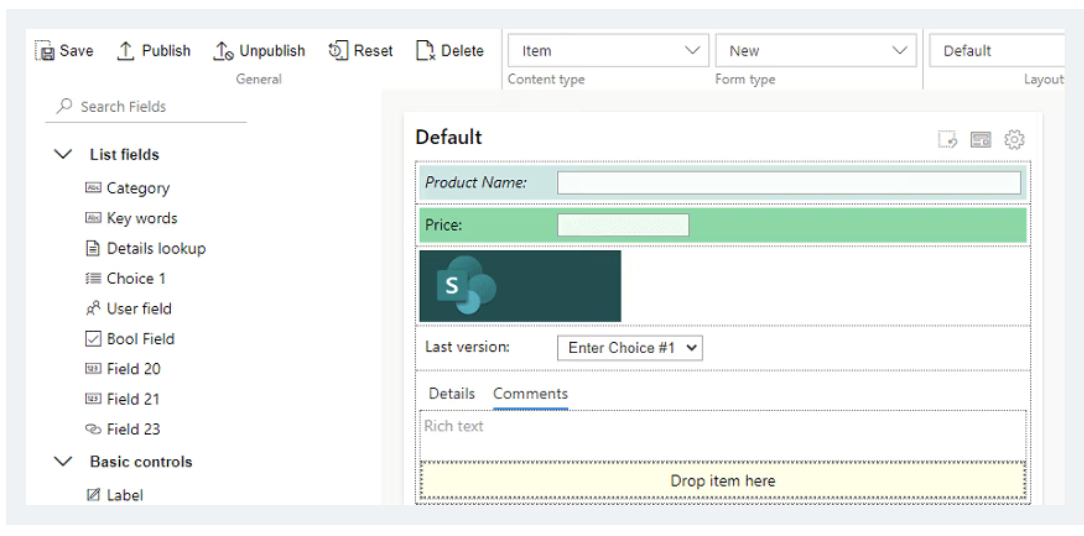Screen dimensions: 1084x536
Task: Click the List fields heading text
Action: coord(124,154)
